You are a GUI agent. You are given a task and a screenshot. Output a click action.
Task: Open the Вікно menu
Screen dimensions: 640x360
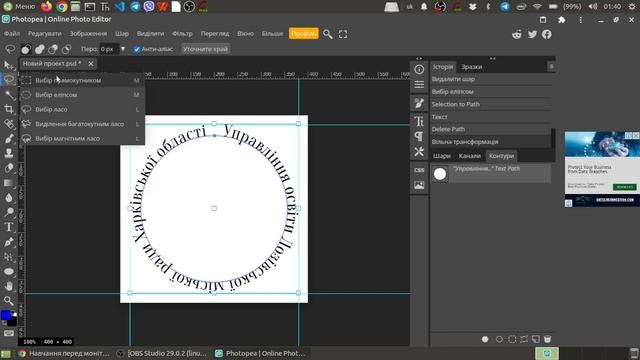coord(245,33)
